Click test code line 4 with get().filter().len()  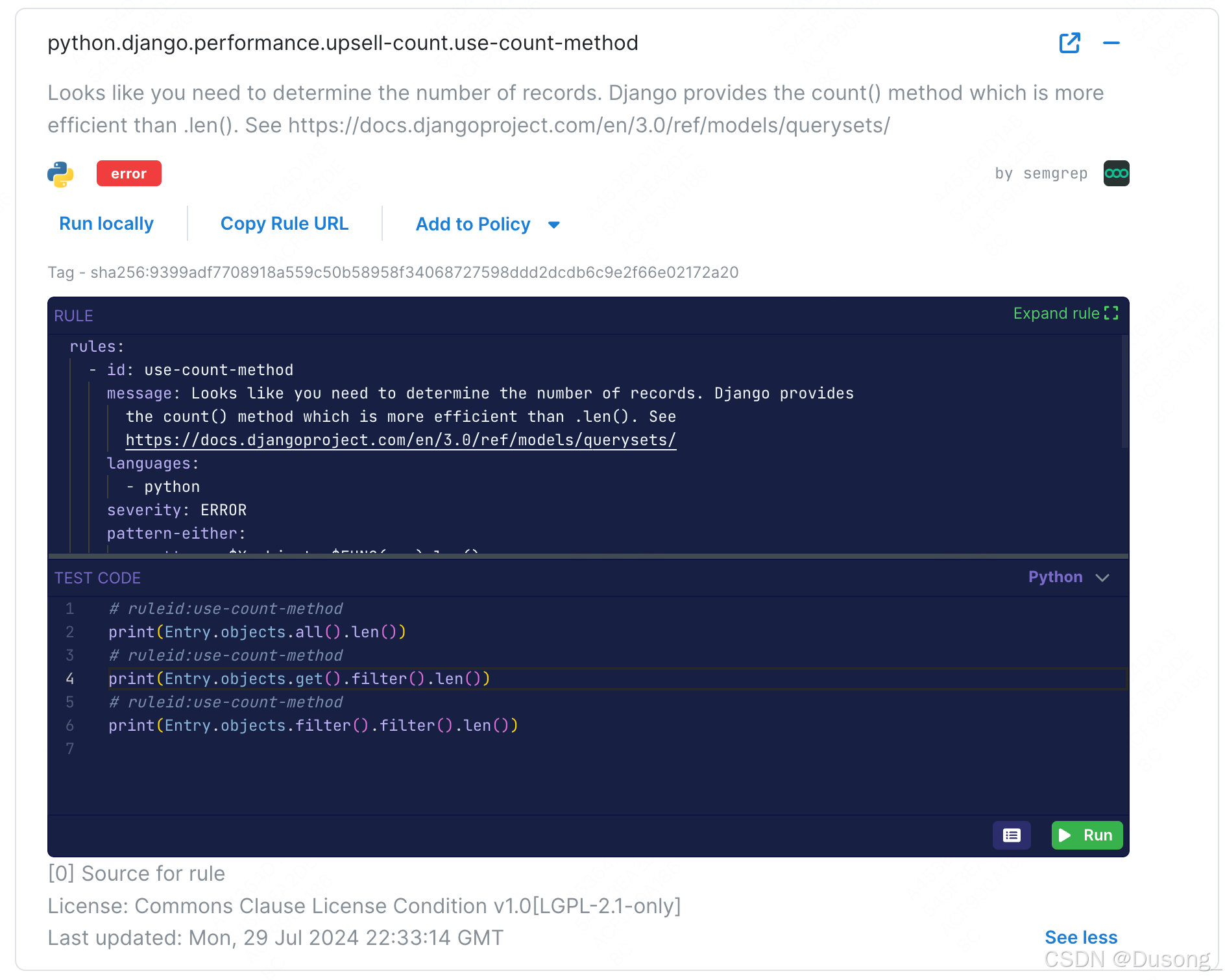(299, 679)
